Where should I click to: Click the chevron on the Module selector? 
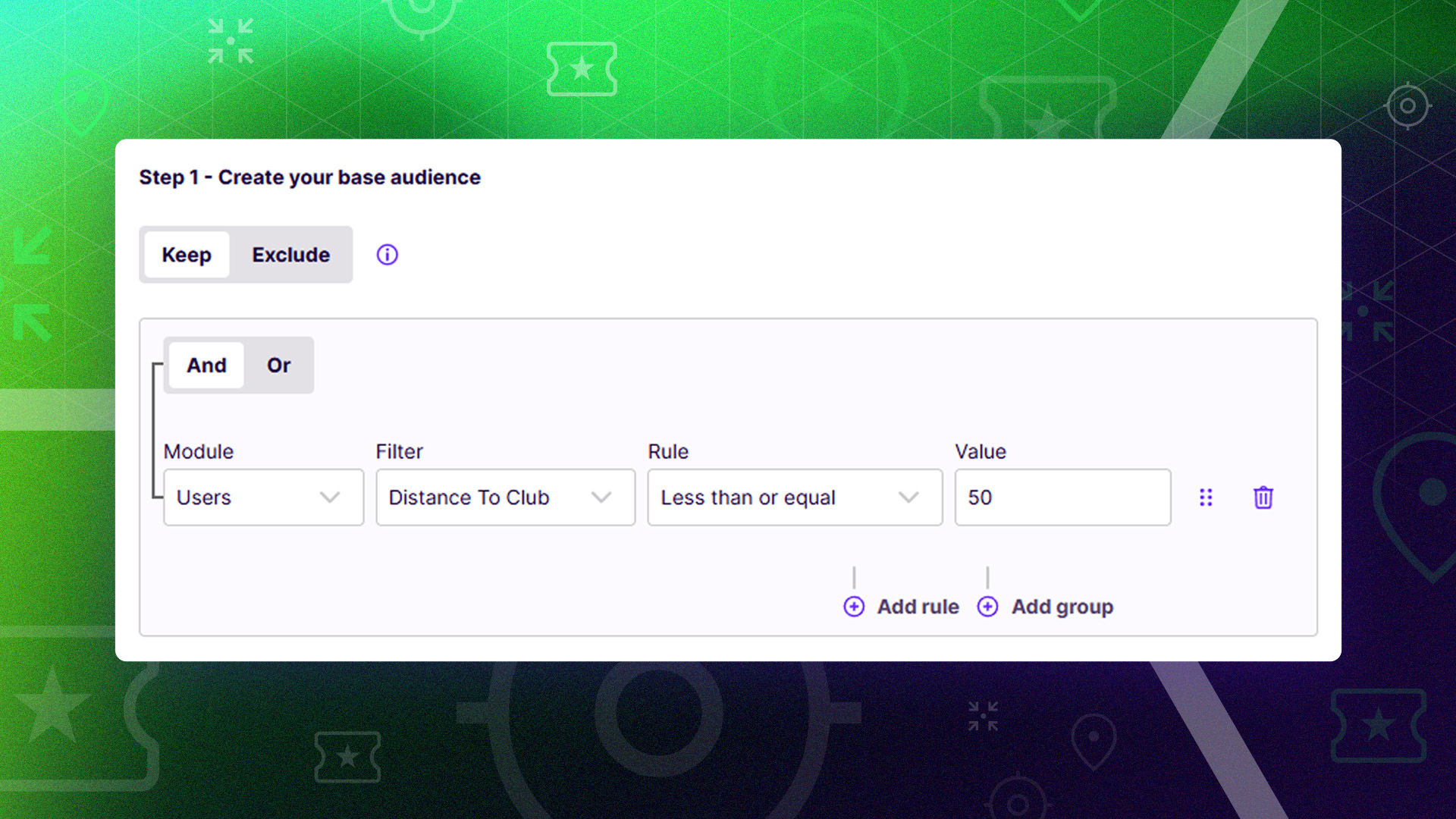[329, 497]
